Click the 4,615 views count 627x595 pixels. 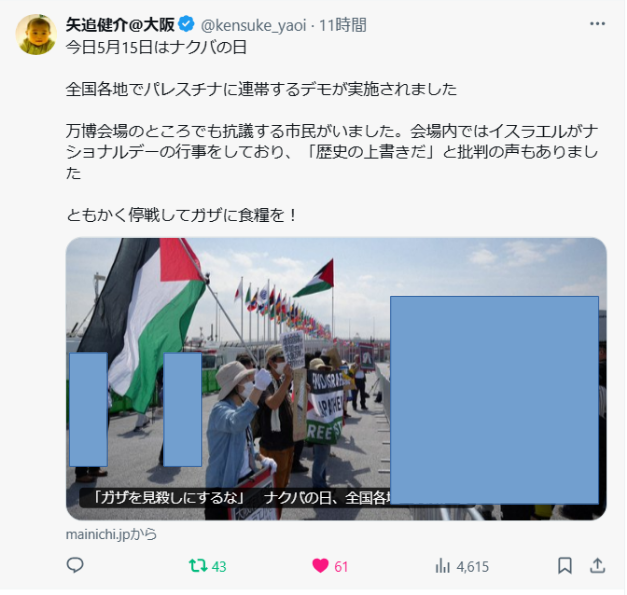pyautogui.click(x=473, y=567)
